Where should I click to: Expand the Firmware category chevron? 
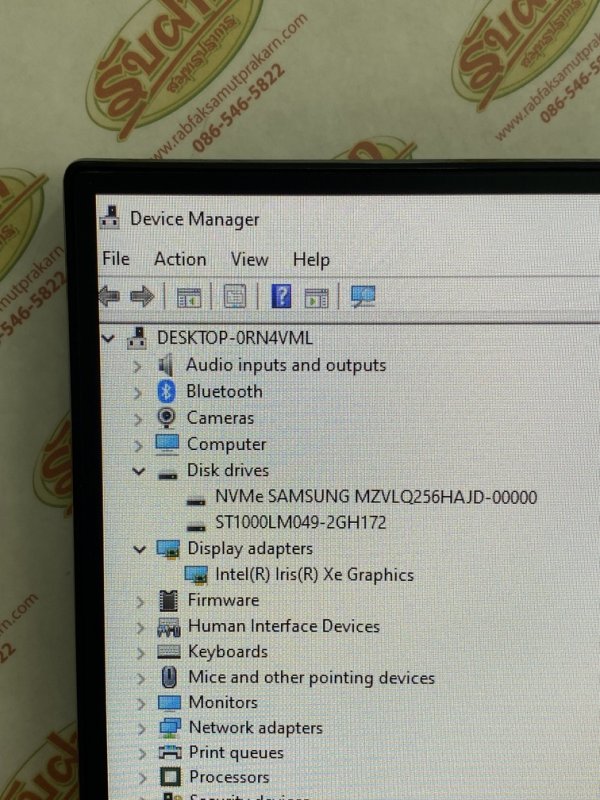[x=140, y=602]
